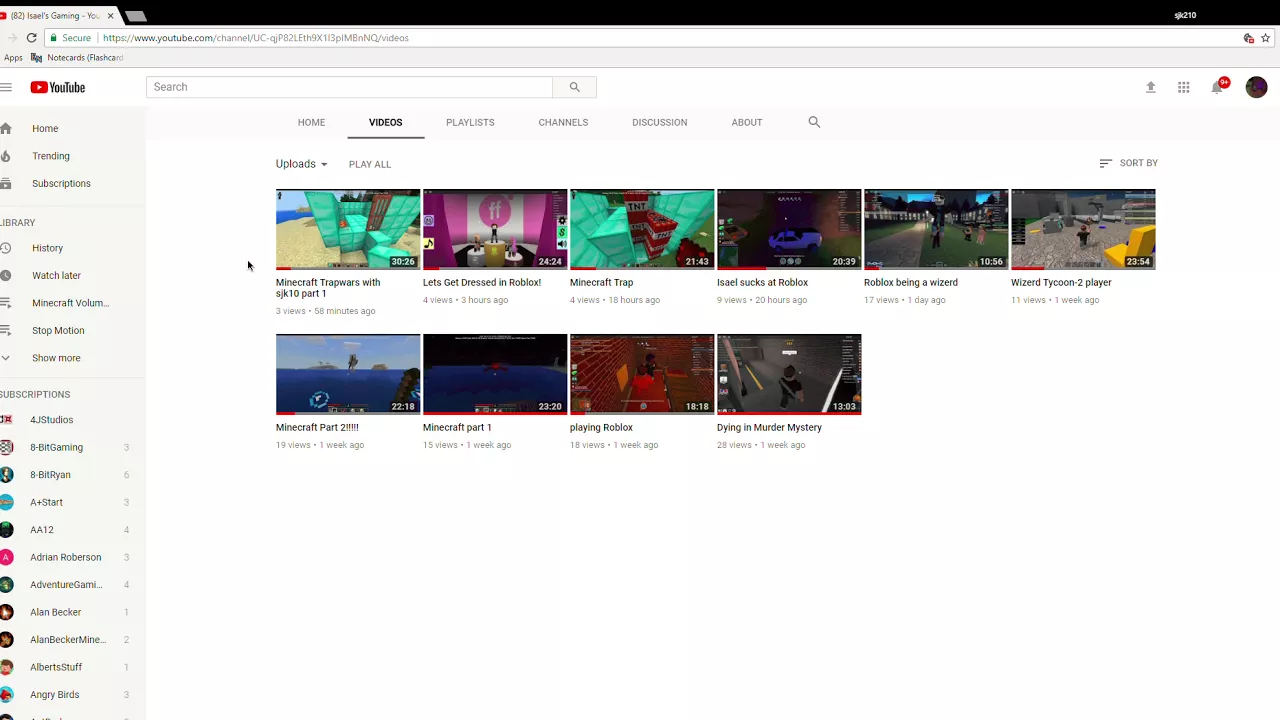Play Roblox being a wizerd thumbnail
Viewport: 1280px width, 720px height.
point(936,229)
